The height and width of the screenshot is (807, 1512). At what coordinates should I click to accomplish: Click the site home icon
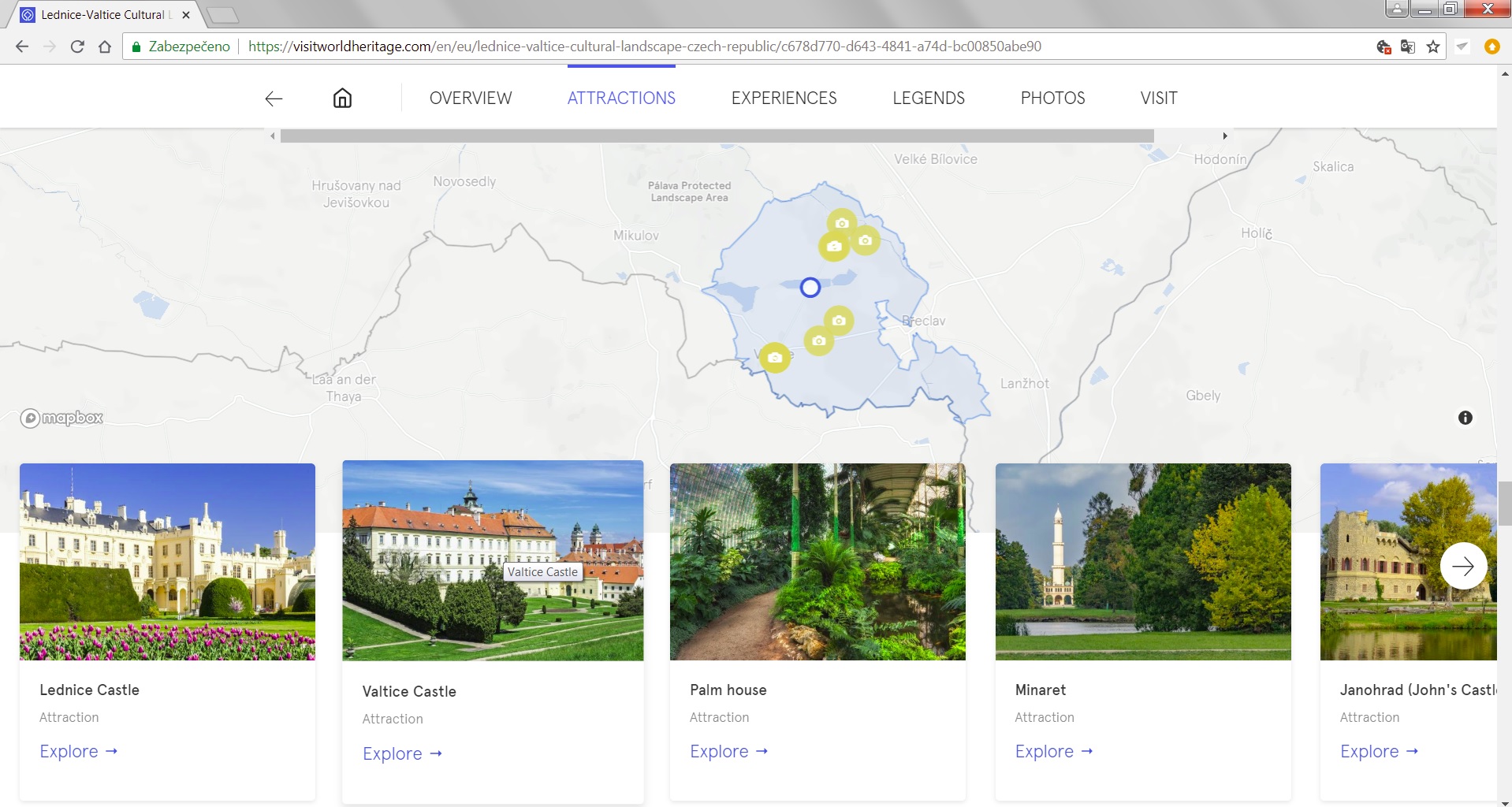coord(342,99)
